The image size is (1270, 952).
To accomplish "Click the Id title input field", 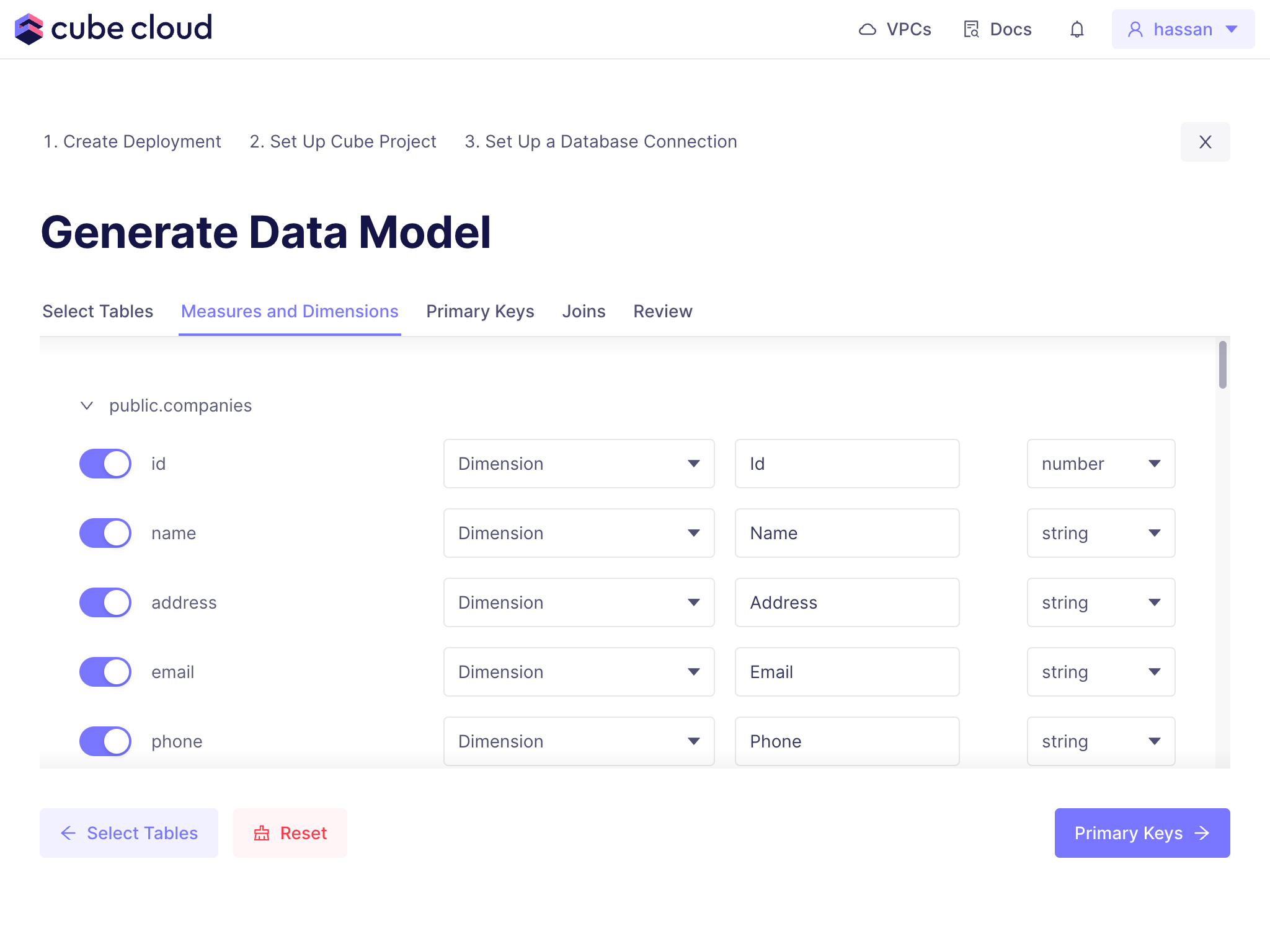I will [847, 464].
